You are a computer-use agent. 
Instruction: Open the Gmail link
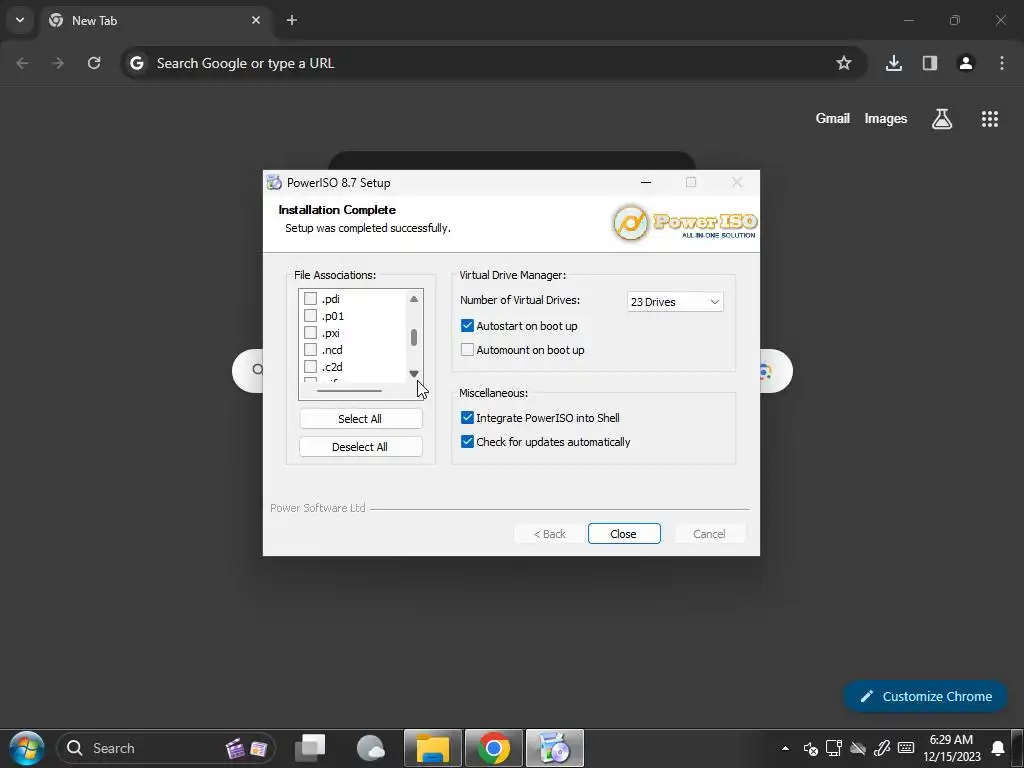[833, 118]
